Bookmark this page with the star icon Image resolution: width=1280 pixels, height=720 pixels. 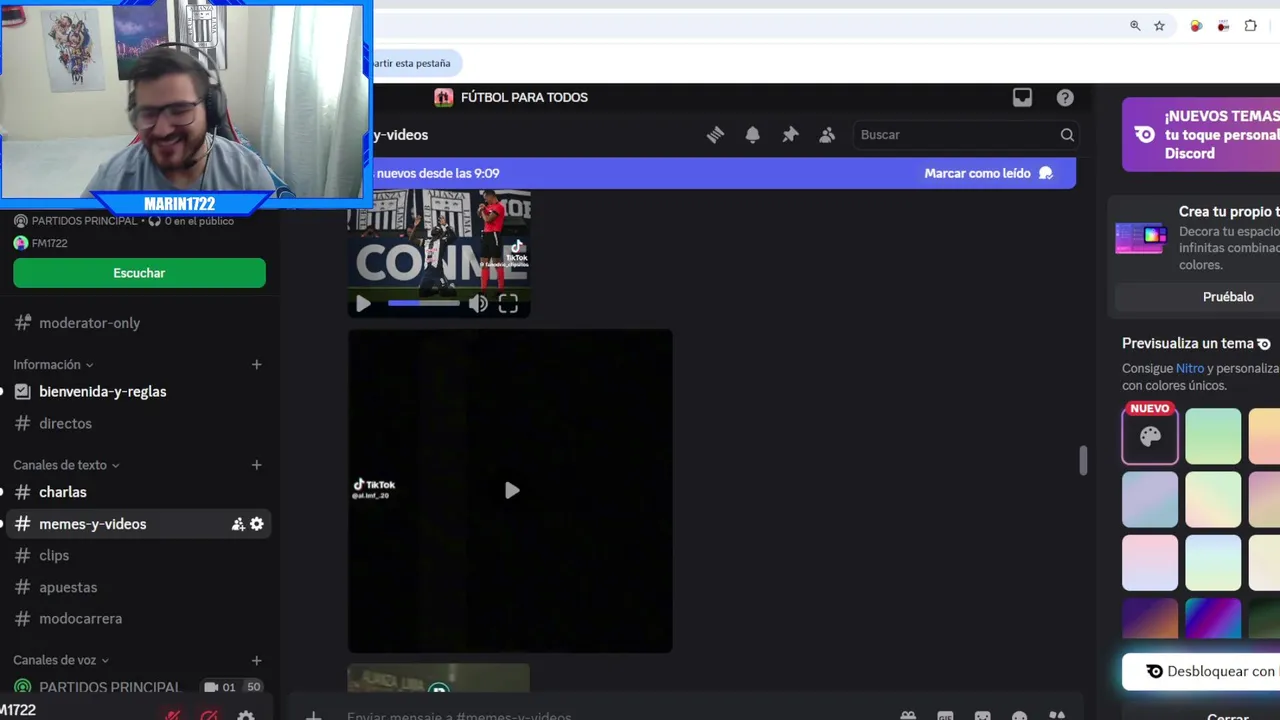(x=1159, y=26)
